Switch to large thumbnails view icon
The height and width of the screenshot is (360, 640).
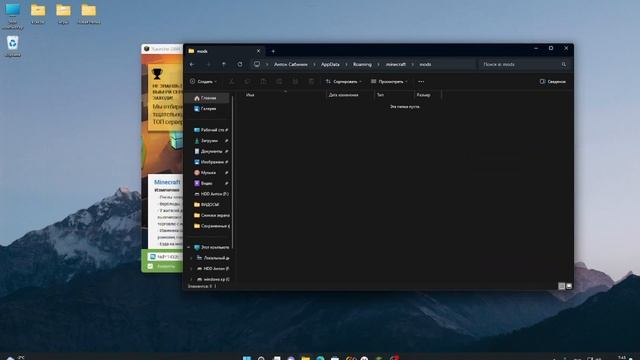pos(569,286)
